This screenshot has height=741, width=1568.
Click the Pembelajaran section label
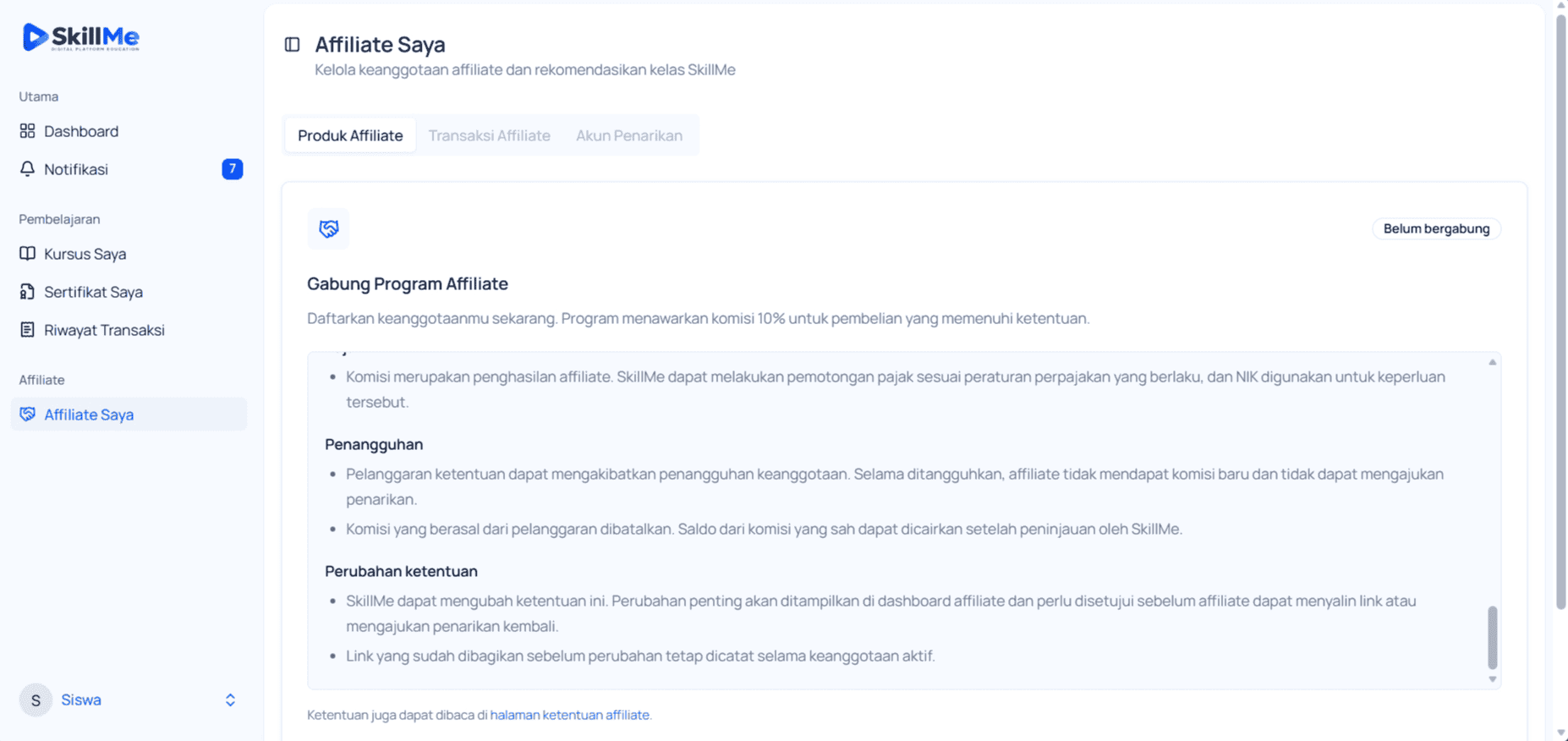59,219
